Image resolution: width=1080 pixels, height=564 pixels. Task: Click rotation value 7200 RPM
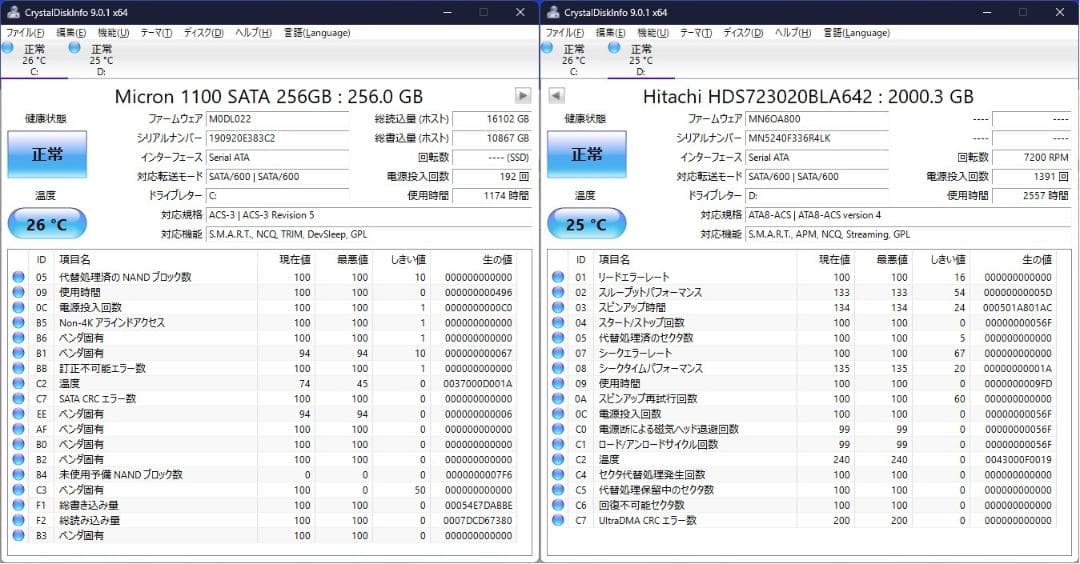pos(1031,158)
